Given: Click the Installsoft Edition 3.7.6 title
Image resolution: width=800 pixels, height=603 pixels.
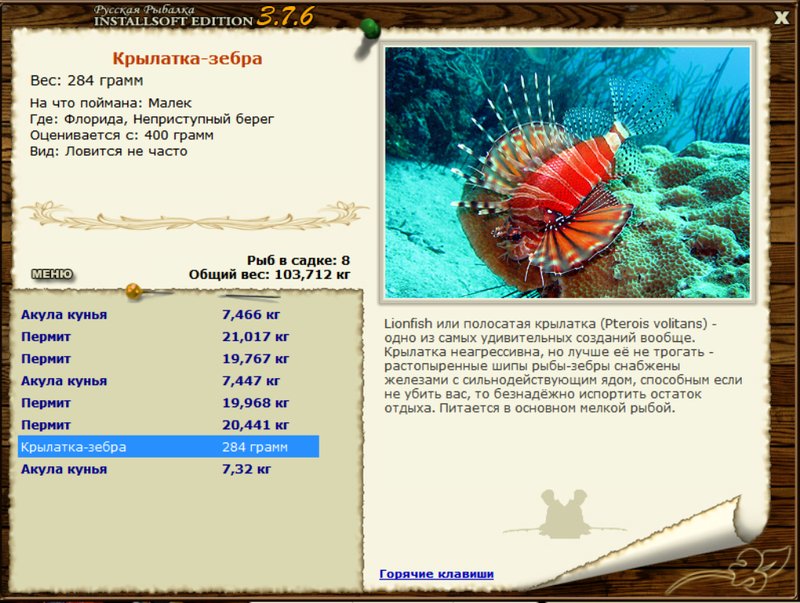Looking at the screenshot, I should [x=203, y=17].
